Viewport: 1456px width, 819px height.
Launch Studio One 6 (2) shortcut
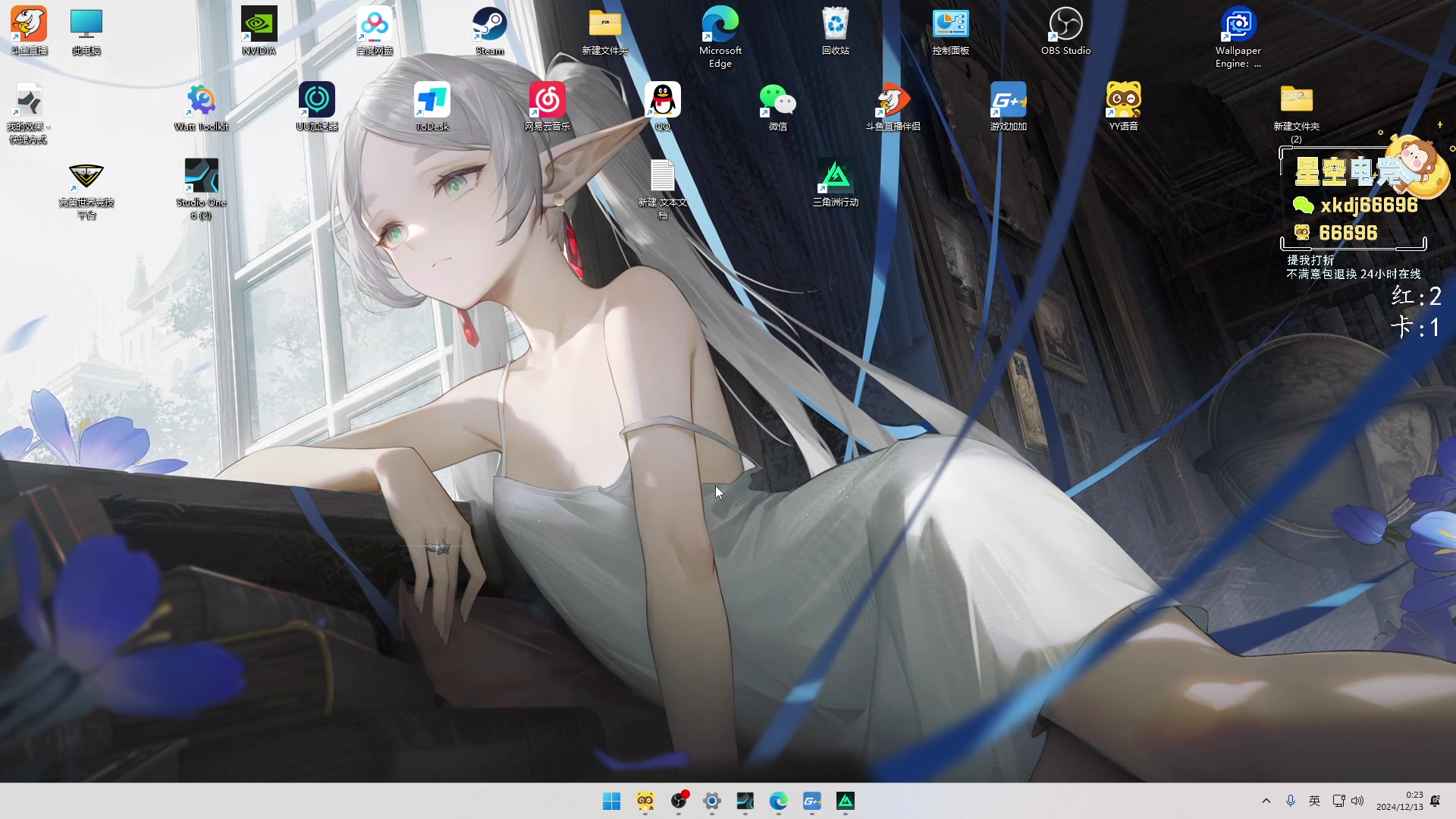(202, 188)
